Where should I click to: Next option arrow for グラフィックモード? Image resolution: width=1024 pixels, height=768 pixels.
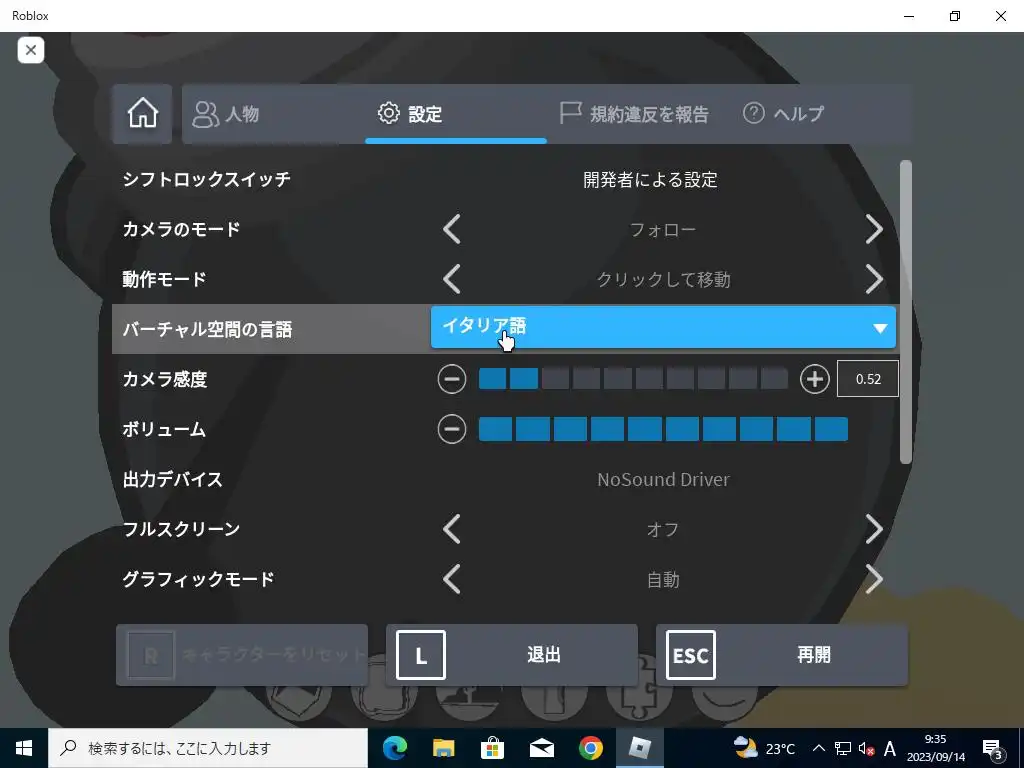coord(874,579)
